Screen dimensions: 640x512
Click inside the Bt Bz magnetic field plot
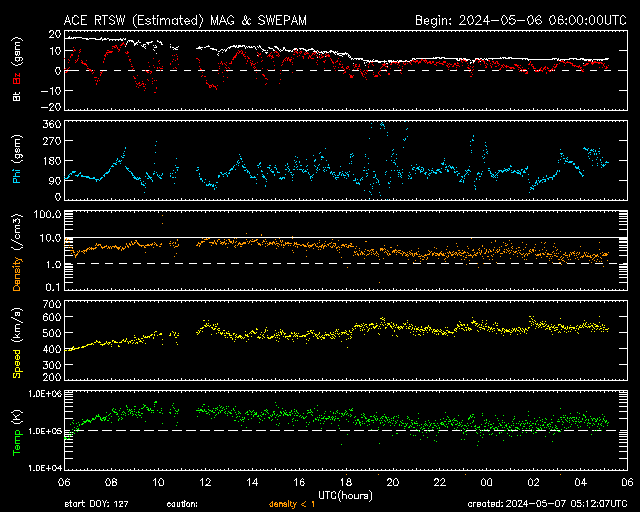point(346,70)
